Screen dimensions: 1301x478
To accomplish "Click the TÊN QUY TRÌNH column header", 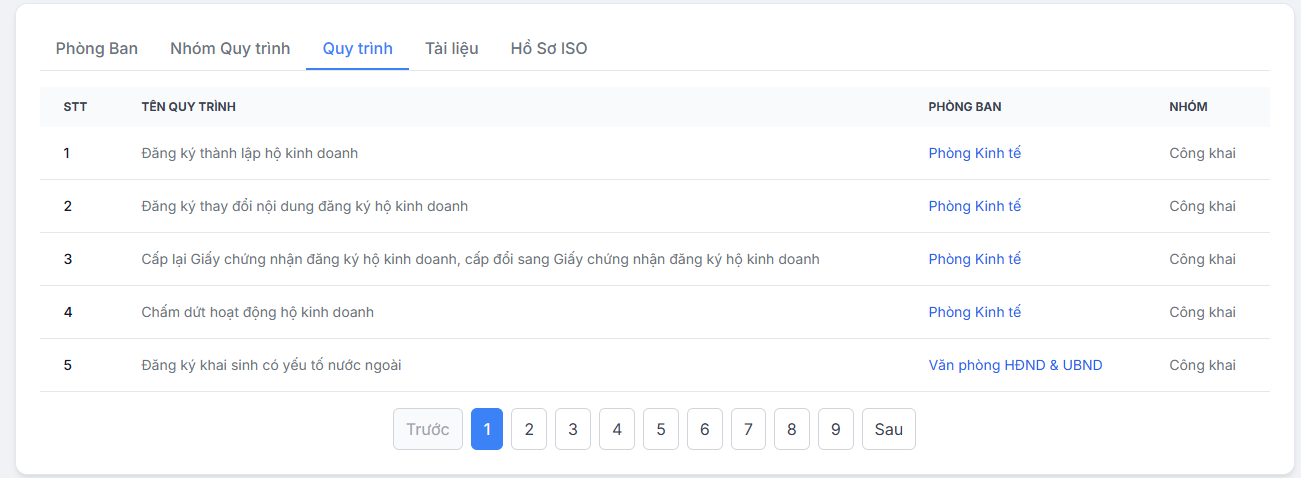I will (x=189, y=107).
